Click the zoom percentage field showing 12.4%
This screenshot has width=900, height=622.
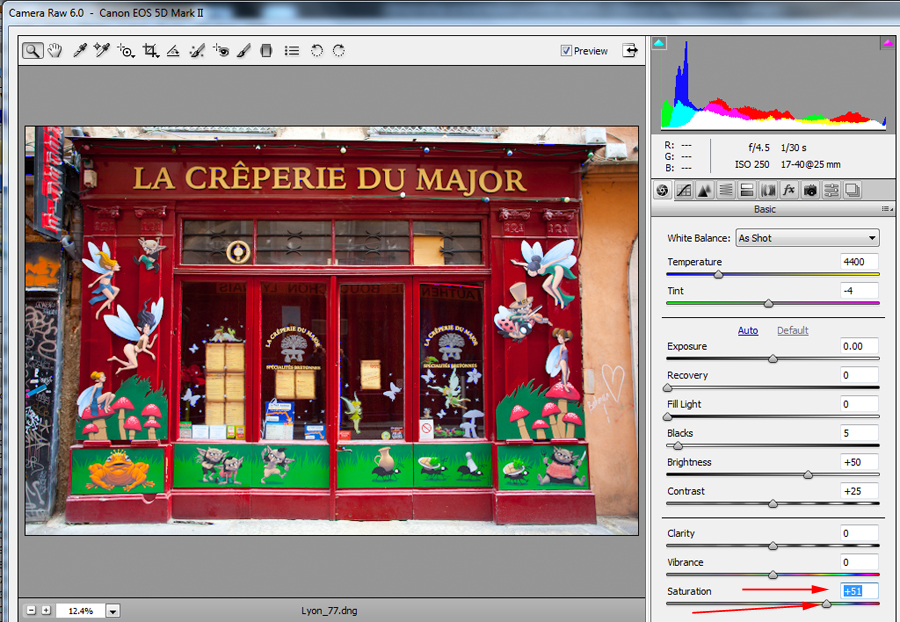point(81,611)
